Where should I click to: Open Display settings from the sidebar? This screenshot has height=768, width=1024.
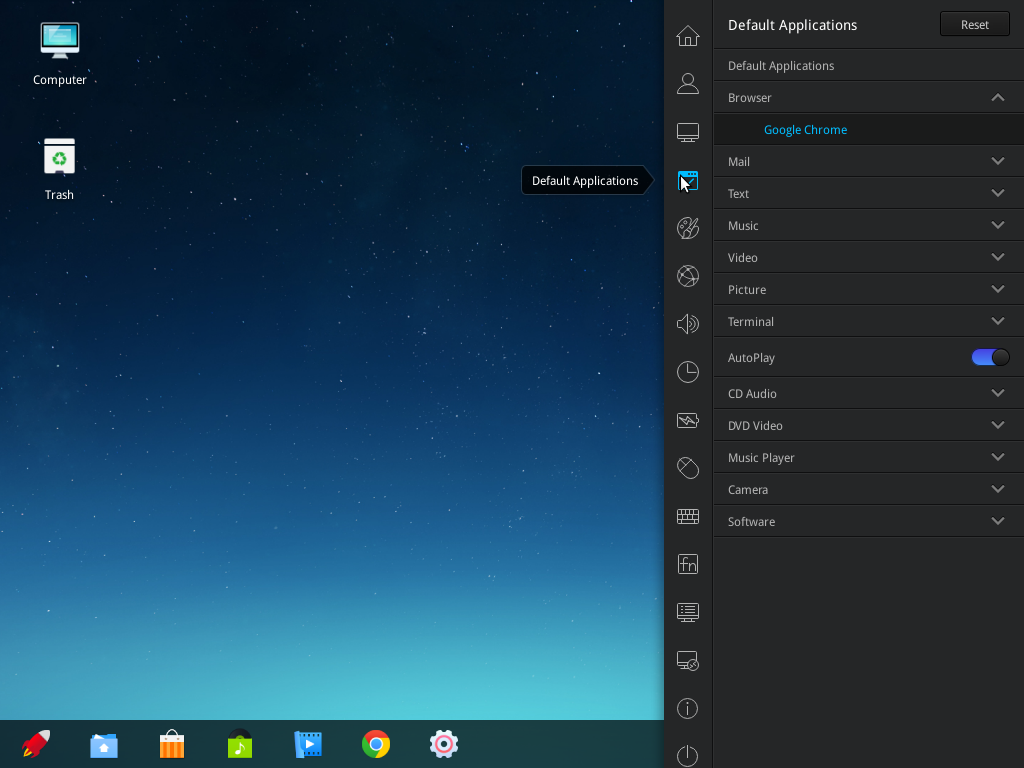(x=688, y=132)
